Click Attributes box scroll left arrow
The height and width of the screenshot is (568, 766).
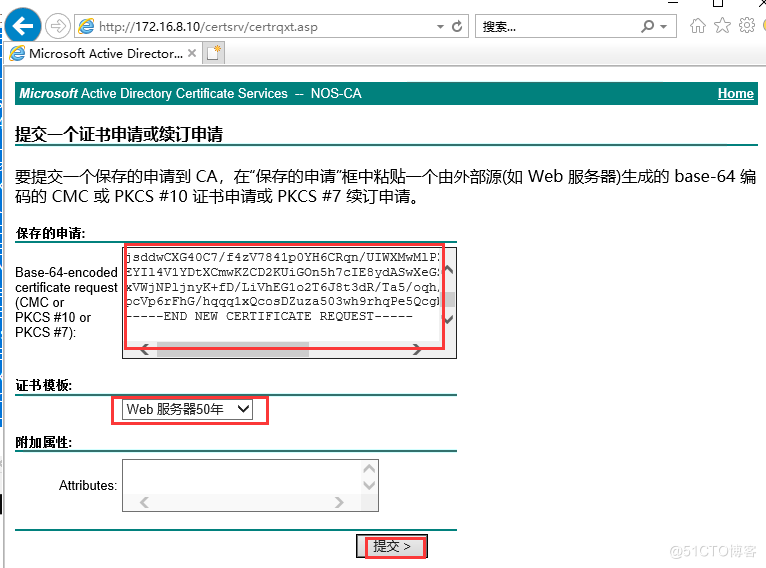click(x=144, y=503)
